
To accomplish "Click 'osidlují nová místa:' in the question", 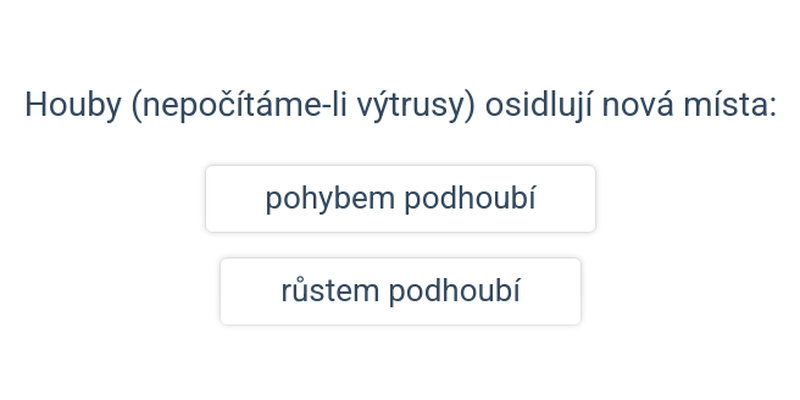I will (x=631, y=105).
